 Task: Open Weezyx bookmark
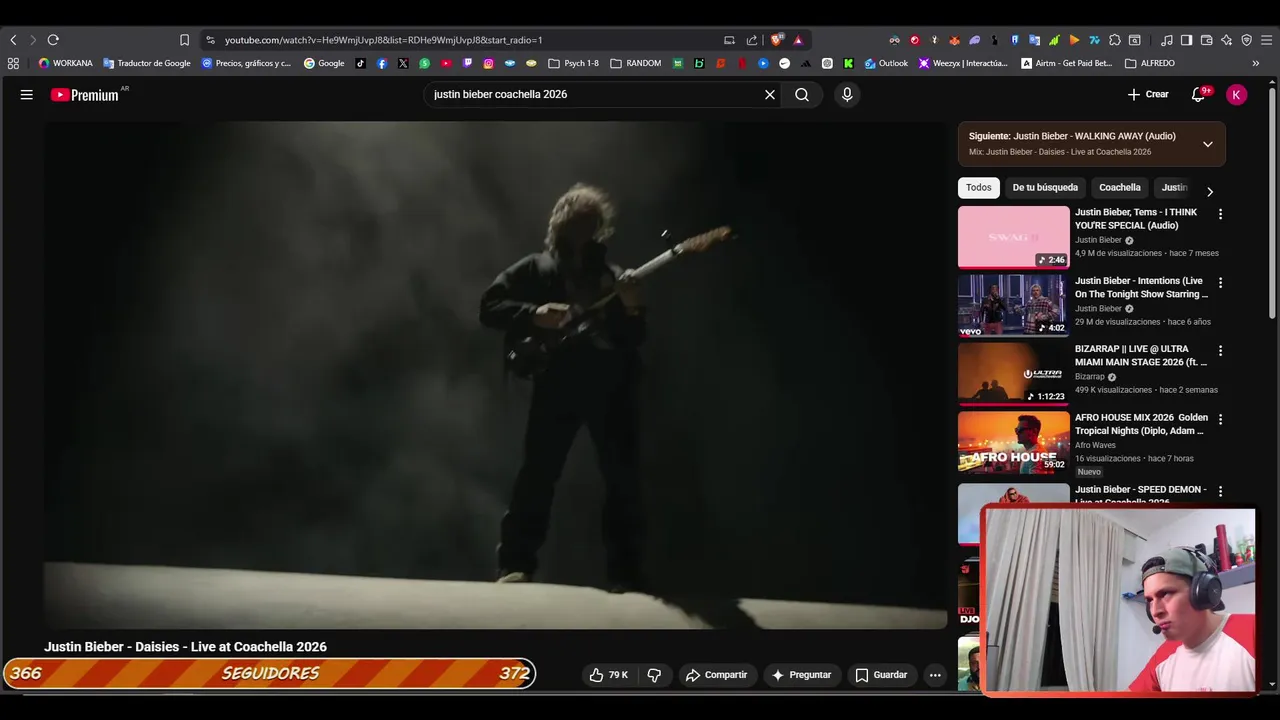pyautogui.click(x=963, y=63)
